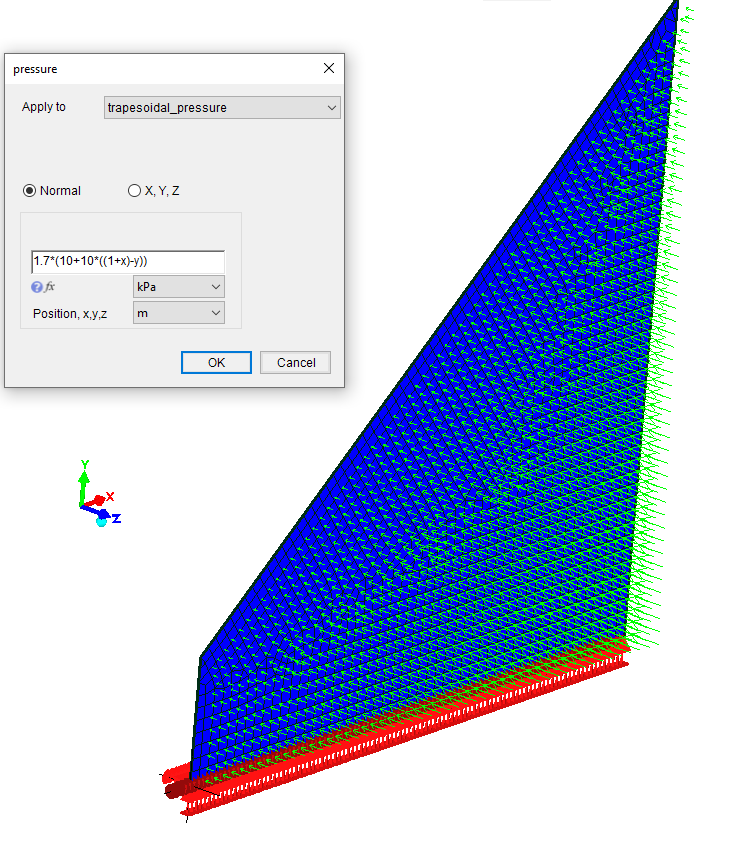Select the Normal radio button
The height and width of the screenshot is (850, 731).
point(29,191)
